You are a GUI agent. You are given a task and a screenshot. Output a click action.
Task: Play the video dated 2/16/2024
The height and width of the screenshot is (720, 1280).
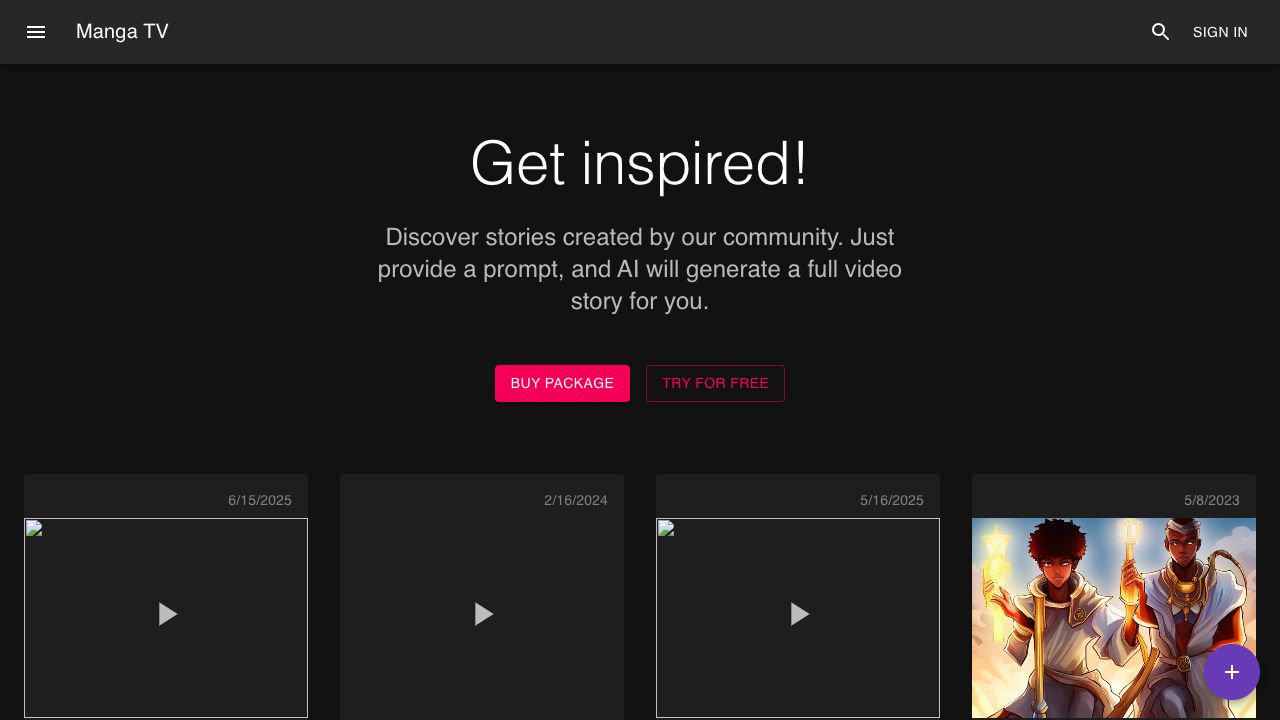point(483,614)
